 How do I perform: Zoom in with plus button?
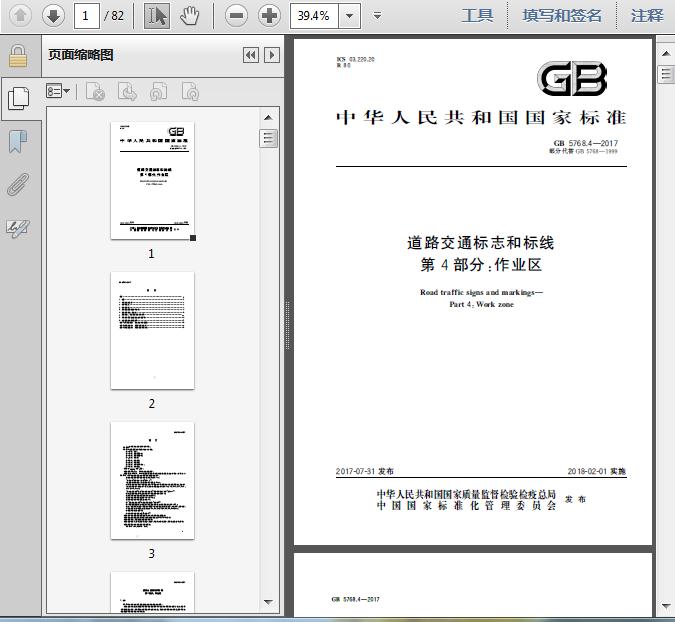269,16
